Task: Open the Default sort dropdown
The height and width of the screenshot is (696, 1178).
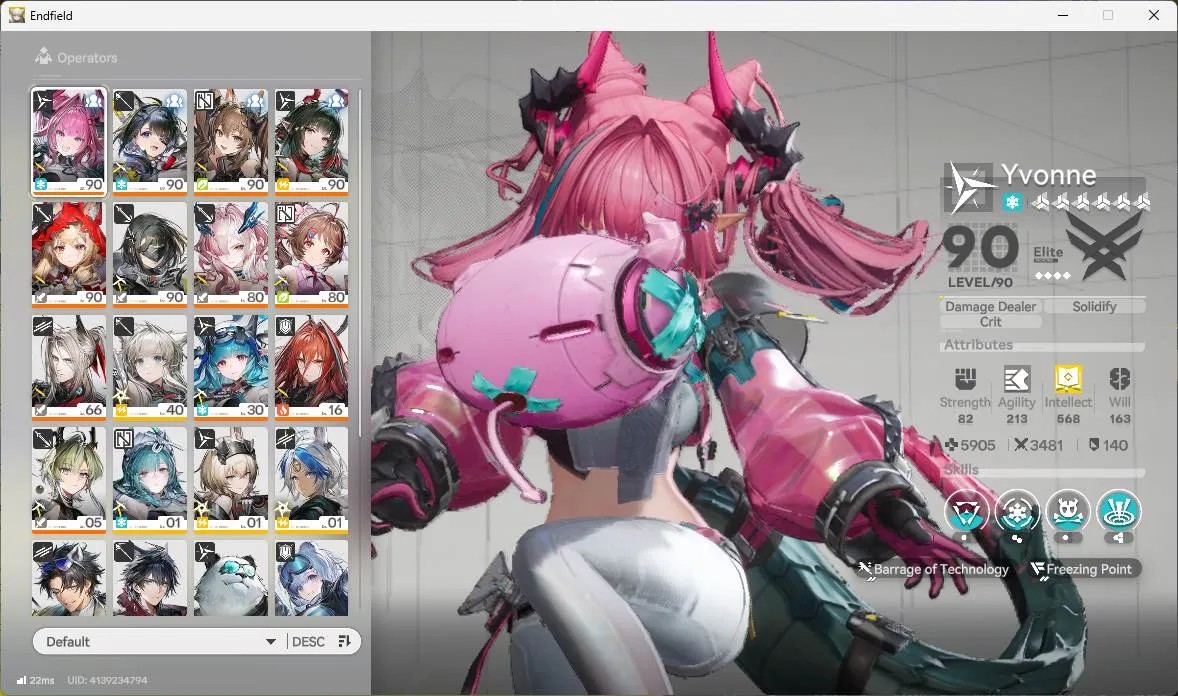Action: (158, 641)
